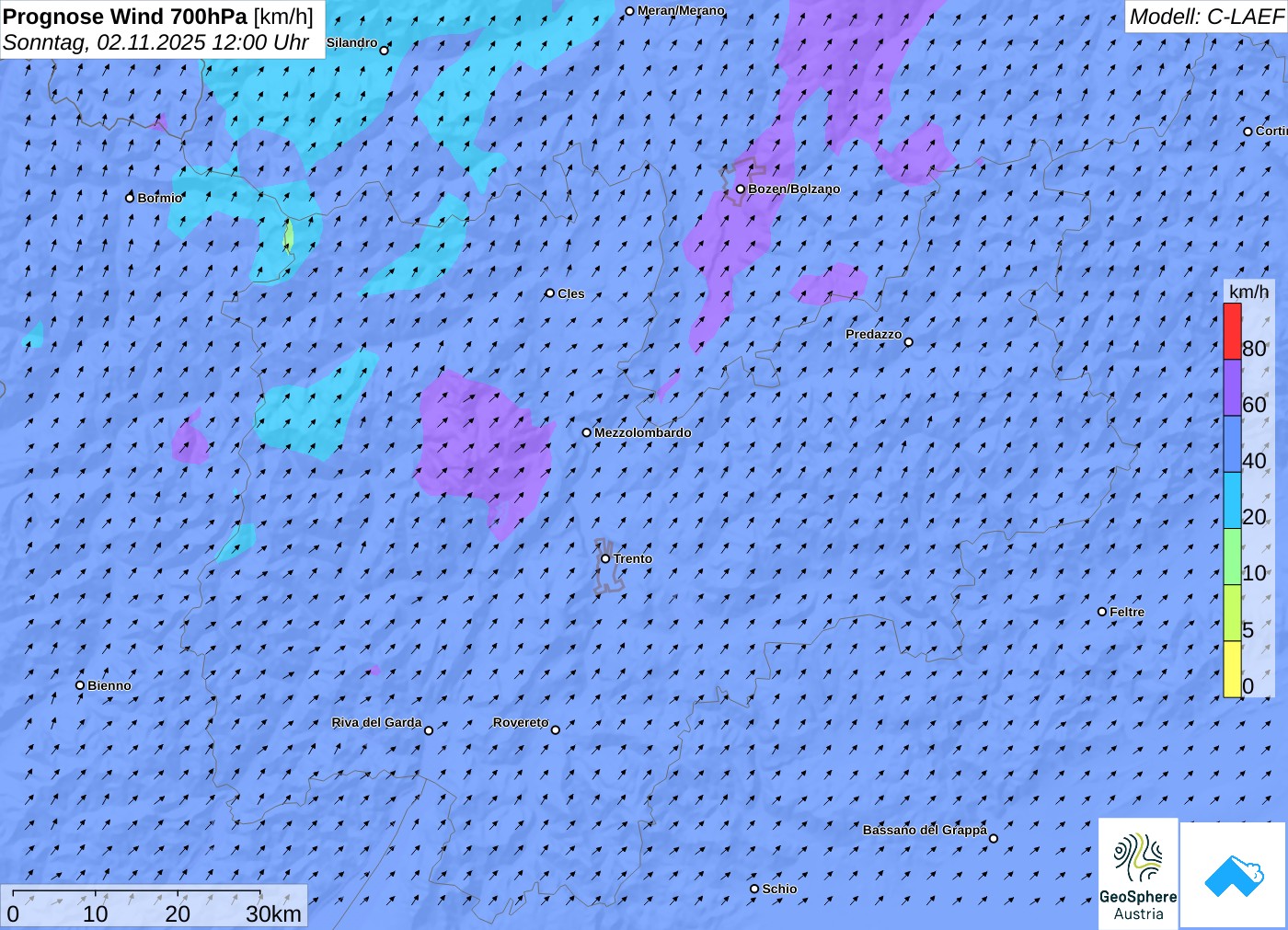Select the purple 60–80 km/h legend swatch
The image size is (1288, 930).
(x=1232, y=387)
